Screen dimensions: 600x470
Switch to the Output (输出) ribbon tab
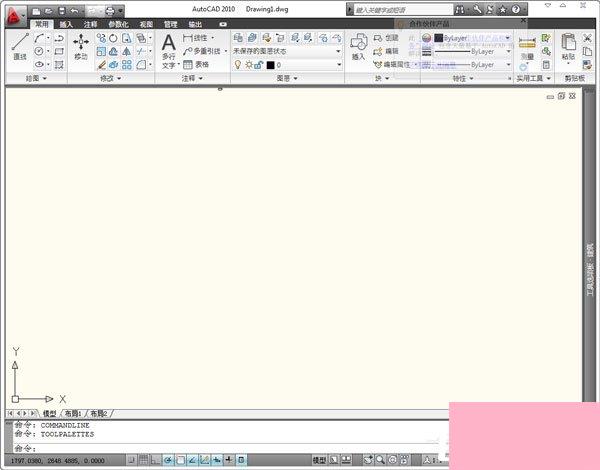tap(195, 24)
